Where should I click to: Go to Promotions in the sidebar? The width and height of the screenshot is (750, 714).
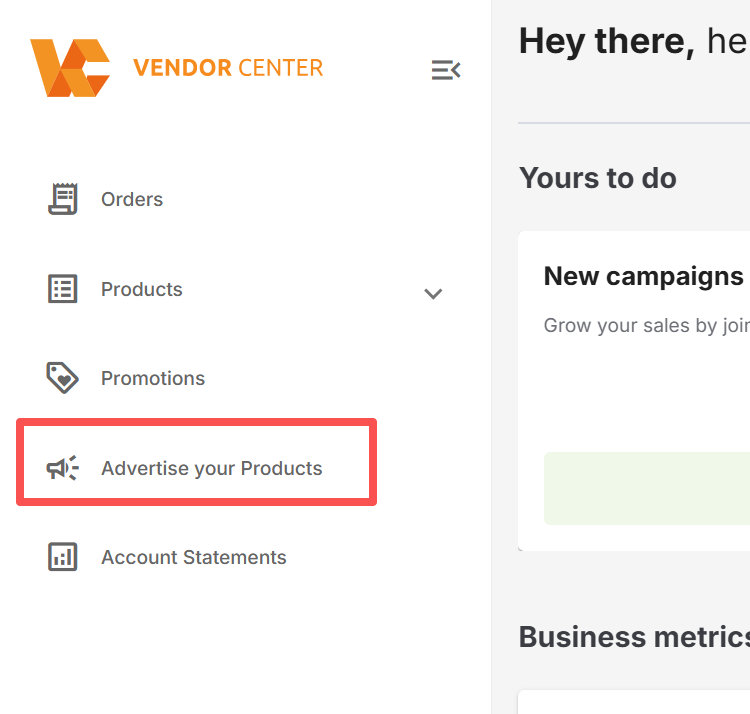click(153, 378)
